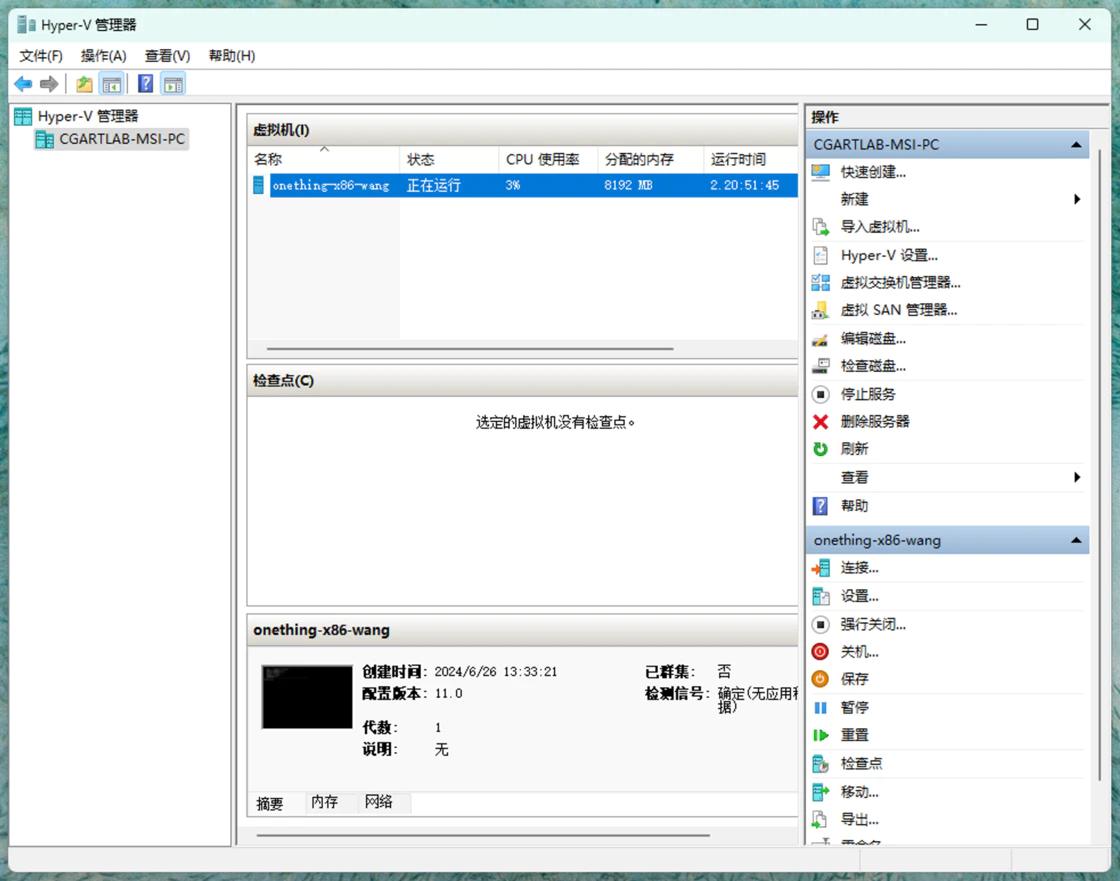Click the 设置 icon under onething-x86-wang
The image size is (1120, 881).
(821, 596)
